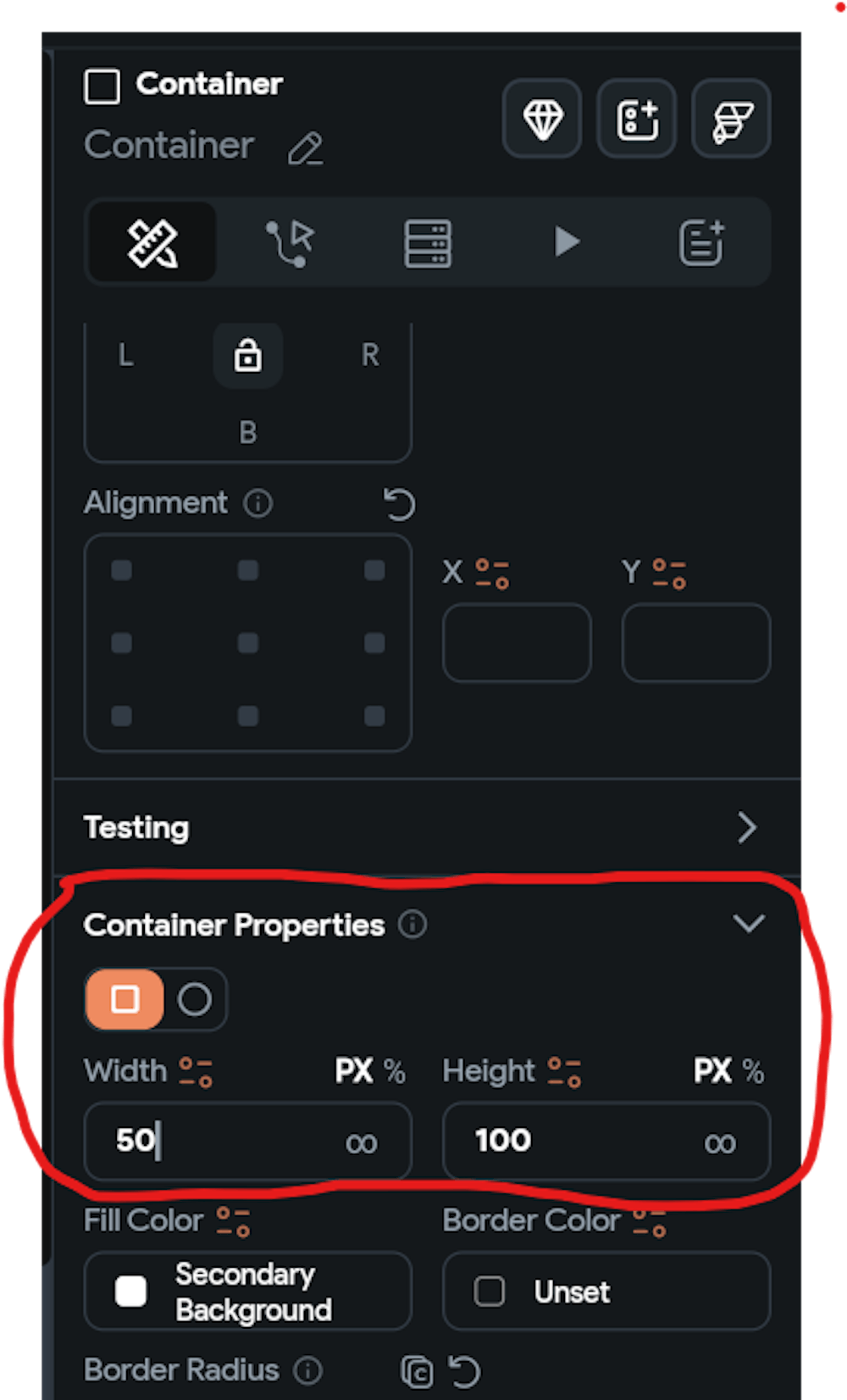This screenshot has height=1400, width=847.
Task: Toggle the Container selection checkbox
Action: click(x=102, y=85)
